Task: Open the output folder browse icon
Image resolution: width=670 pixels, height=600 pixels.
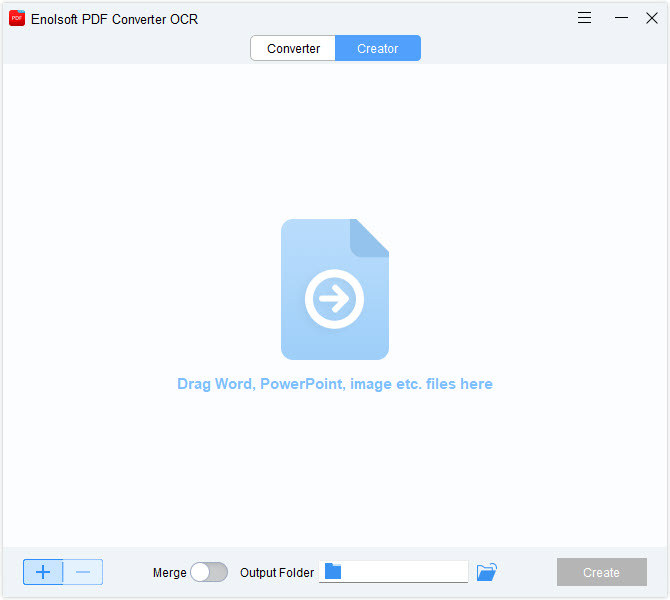Action: tap(487, 572)
